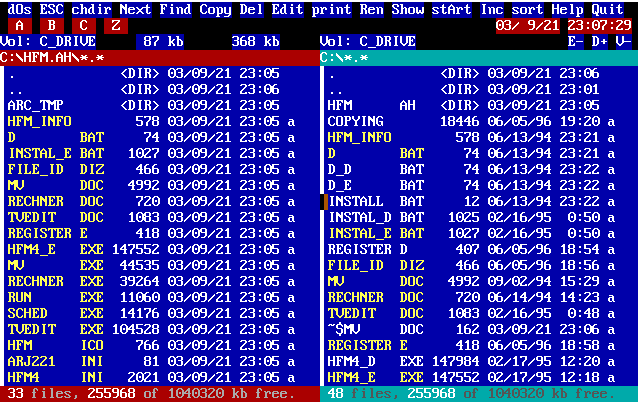Image resolution: width=638 pixels, height=402 pixels.
Task: Select the C drive button
Action: tap(84, 25)
